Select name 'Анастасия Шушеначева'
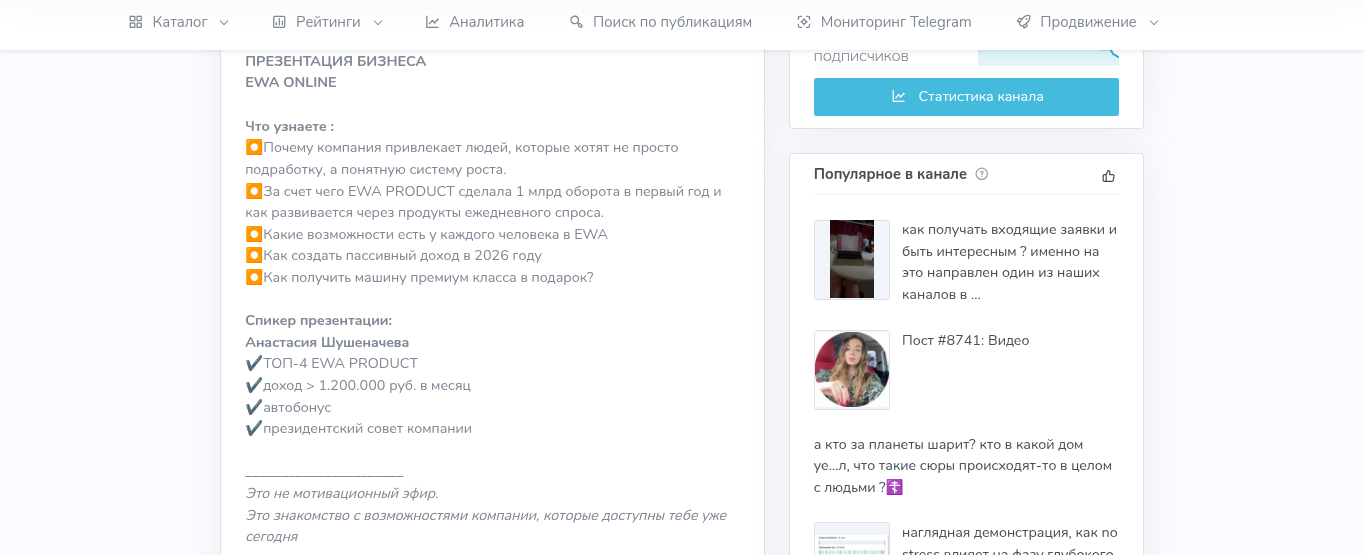This screenshot has height=555, width=1364. pos(327,343)
